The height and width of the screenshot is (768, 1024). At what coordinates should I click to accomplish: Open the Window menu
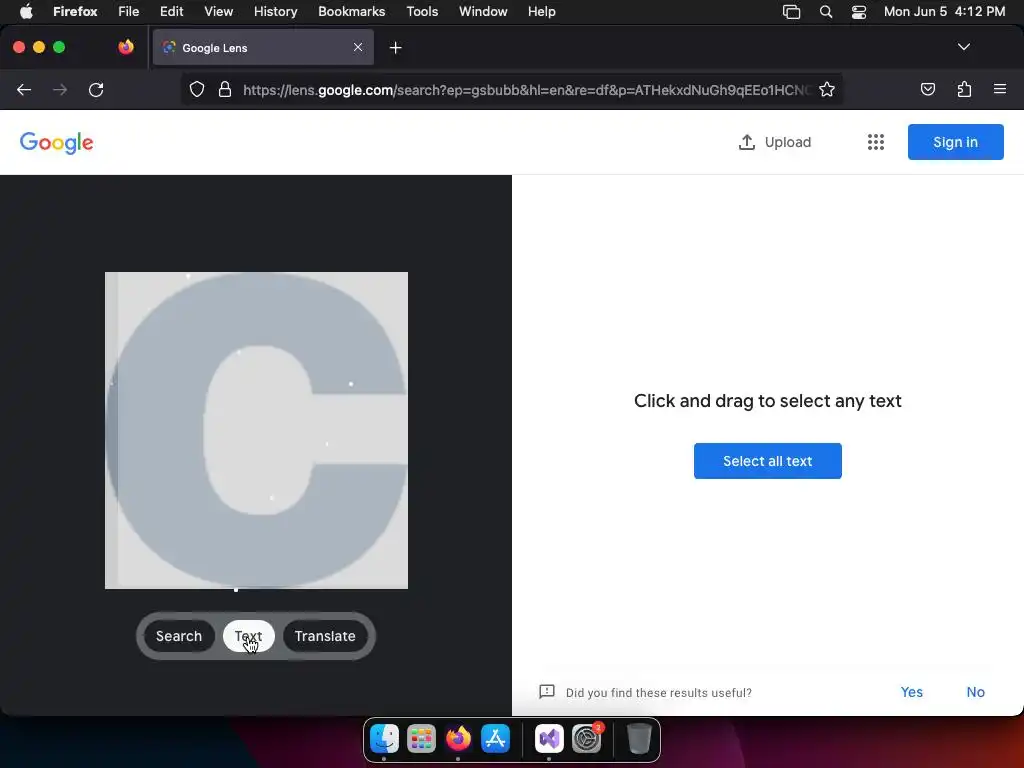[483, 12]
